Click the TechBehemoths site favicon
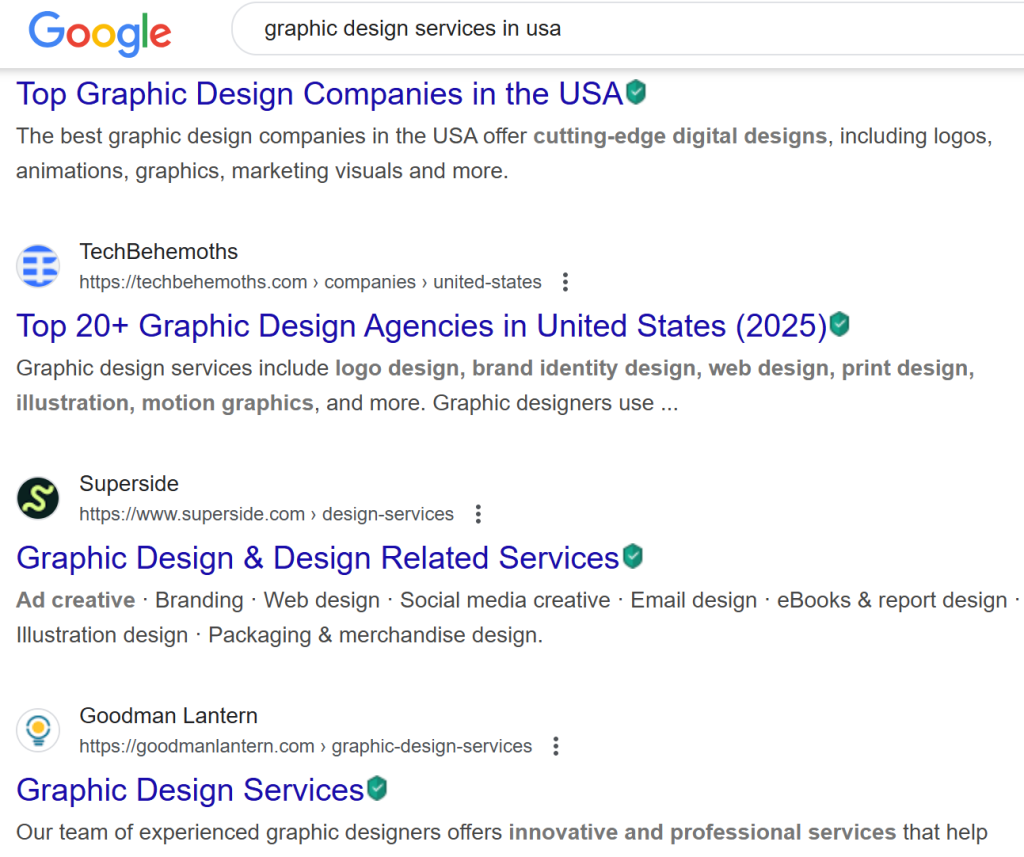 tap(38, 266)
